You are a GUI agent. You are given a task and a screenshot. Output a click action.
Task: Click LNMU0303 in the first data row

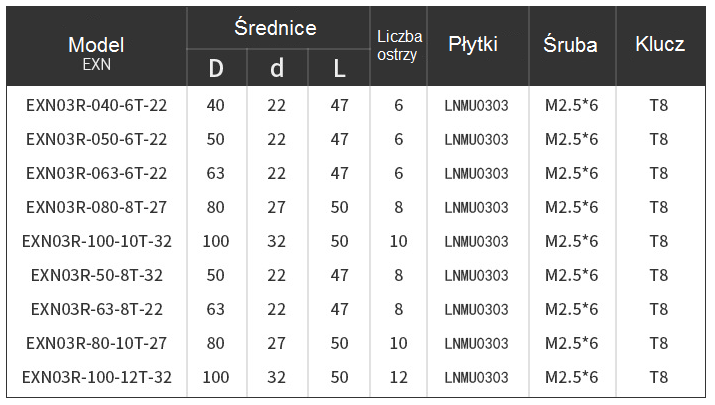pyautogui.click(x=476, y=105)
